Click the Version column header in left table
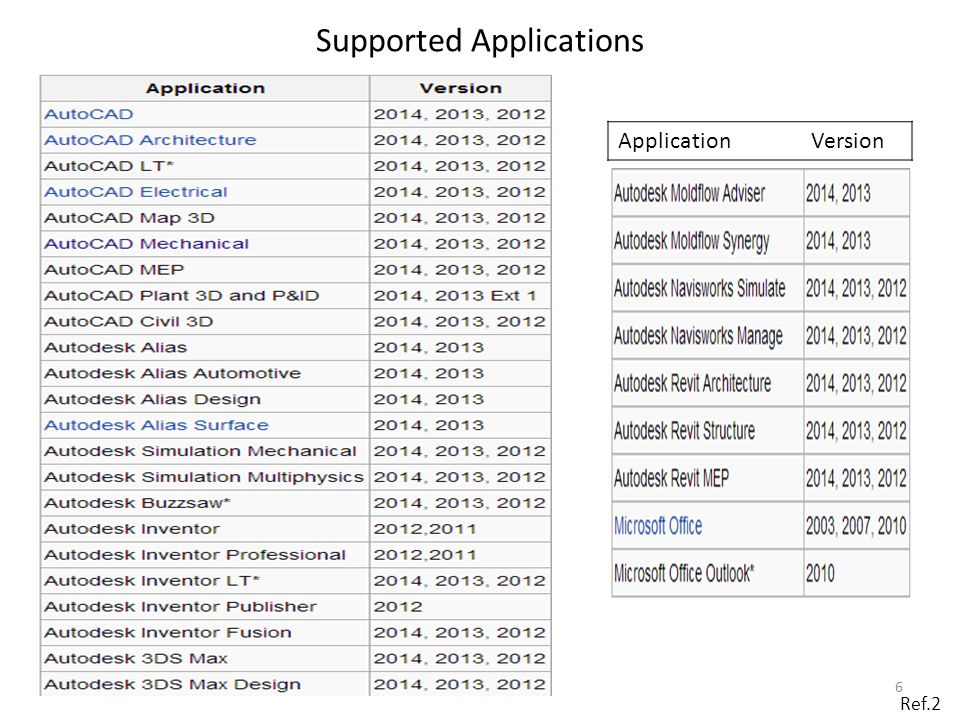 pyautogui.click(x=460, y=89)
